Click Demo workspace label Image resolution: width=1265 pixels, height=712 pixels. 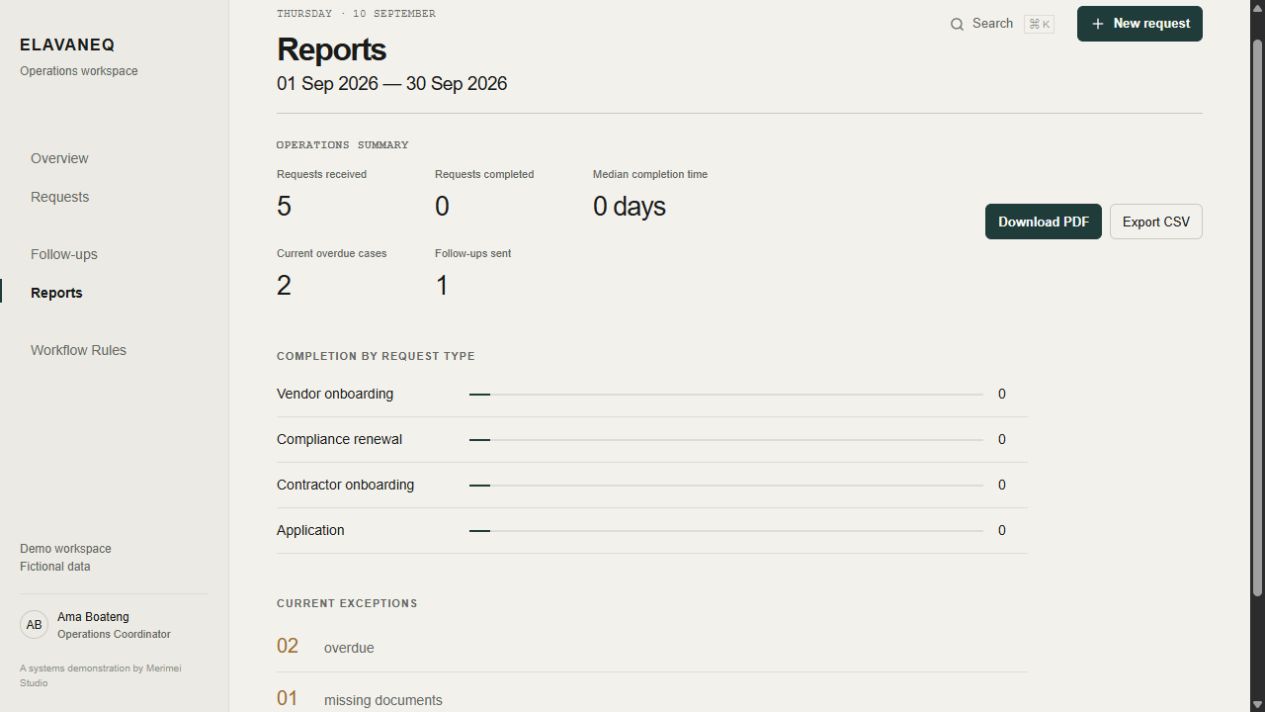click(66, 549)
